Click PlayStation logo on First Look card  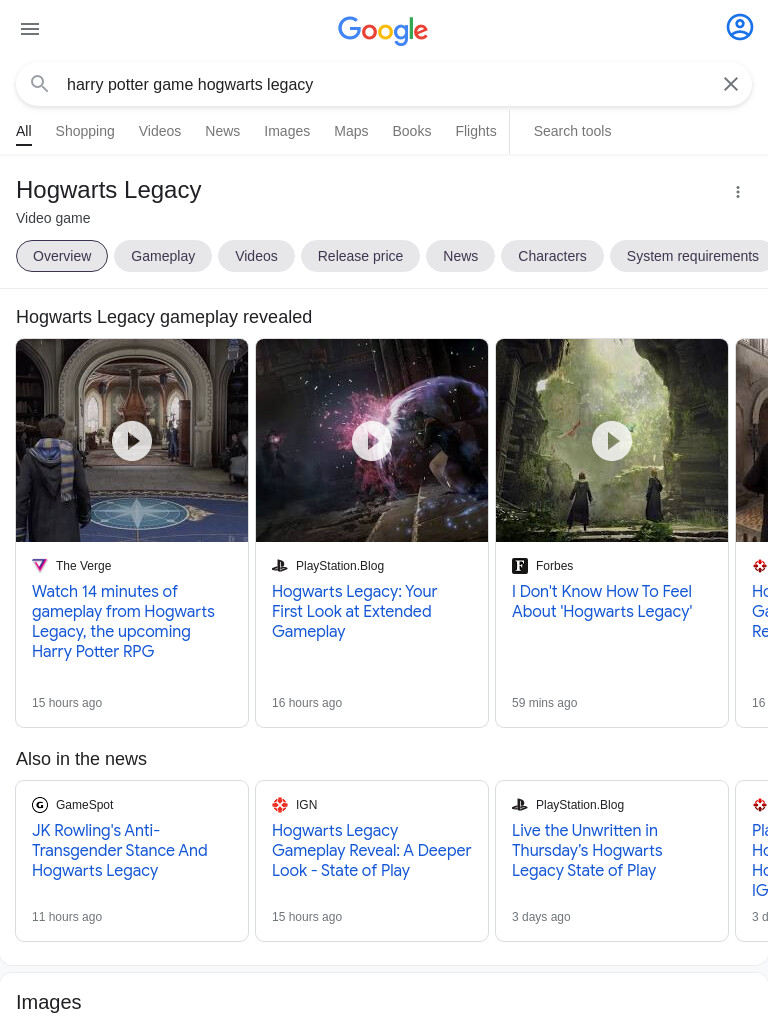click(x=280, y=566)
